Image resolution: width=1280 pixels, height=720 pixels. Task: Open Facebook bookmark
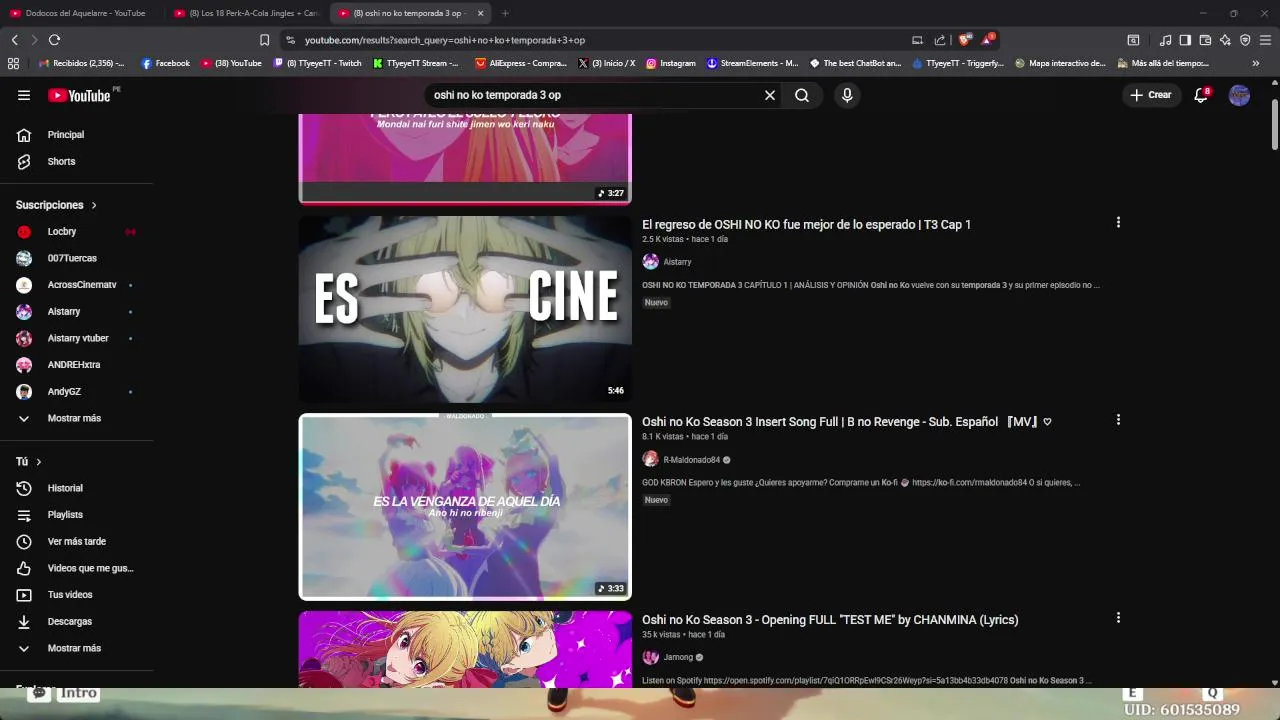[165, 63]
